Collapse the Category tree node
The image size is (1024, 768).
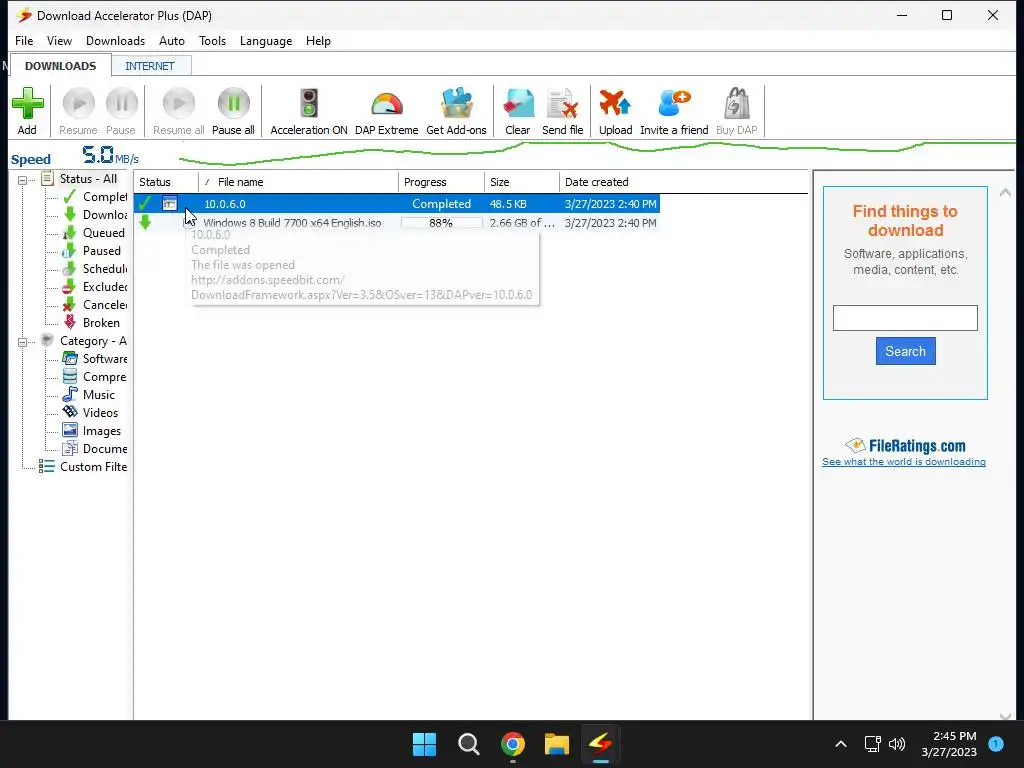click(23, 342)
